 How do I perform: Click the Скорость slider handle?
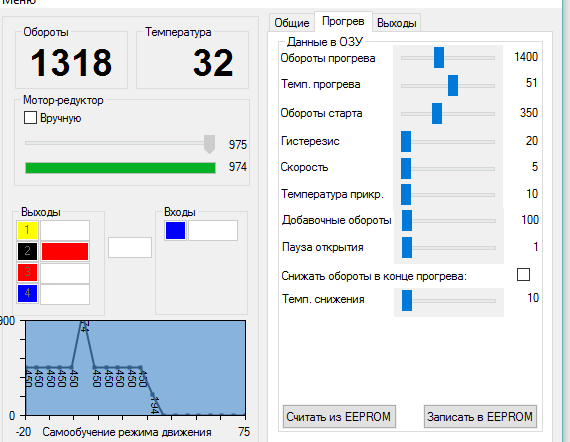coord(406,168)
